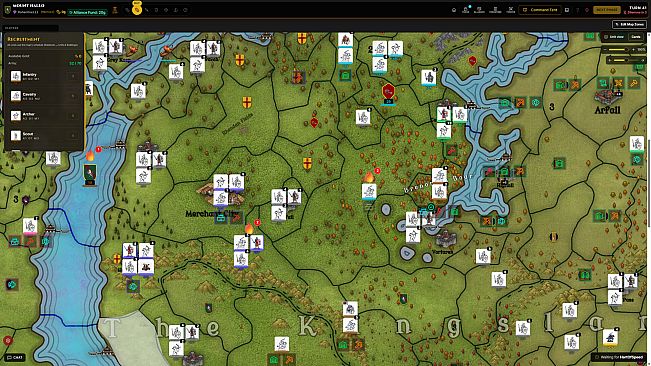Click the Infantry quantity field

click(73, 76)
